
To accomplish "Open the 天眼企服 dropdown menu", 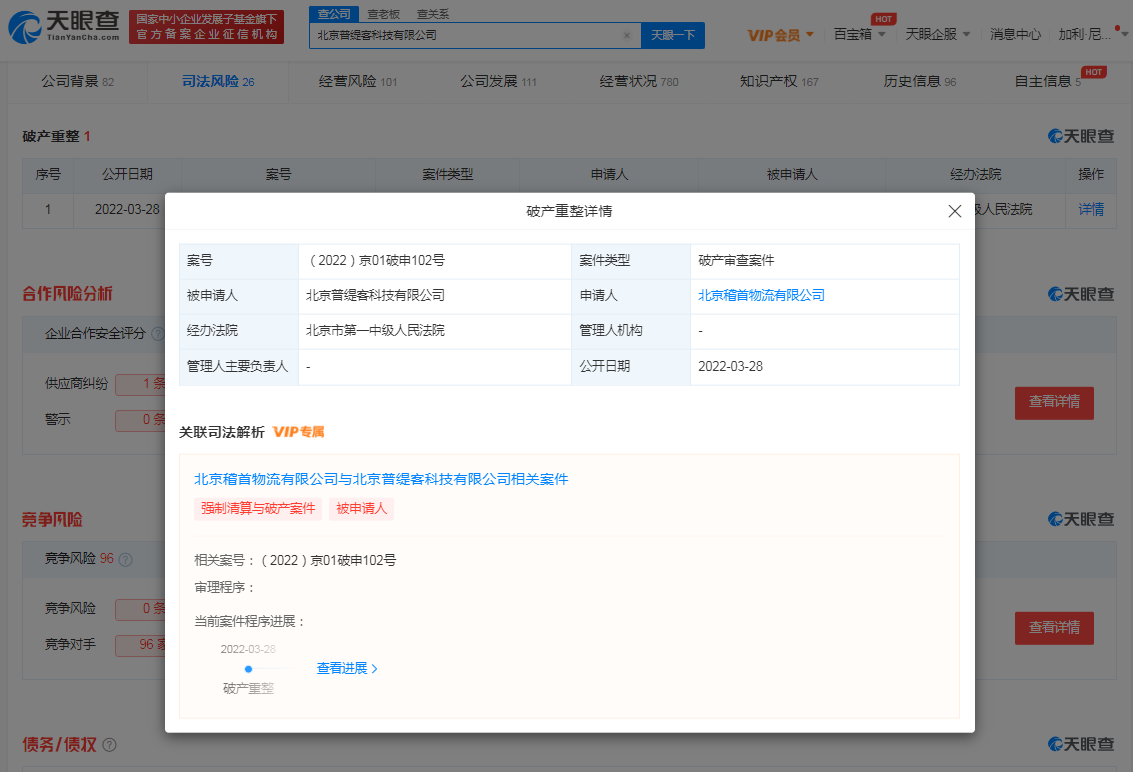I will (x=938, y=35).
